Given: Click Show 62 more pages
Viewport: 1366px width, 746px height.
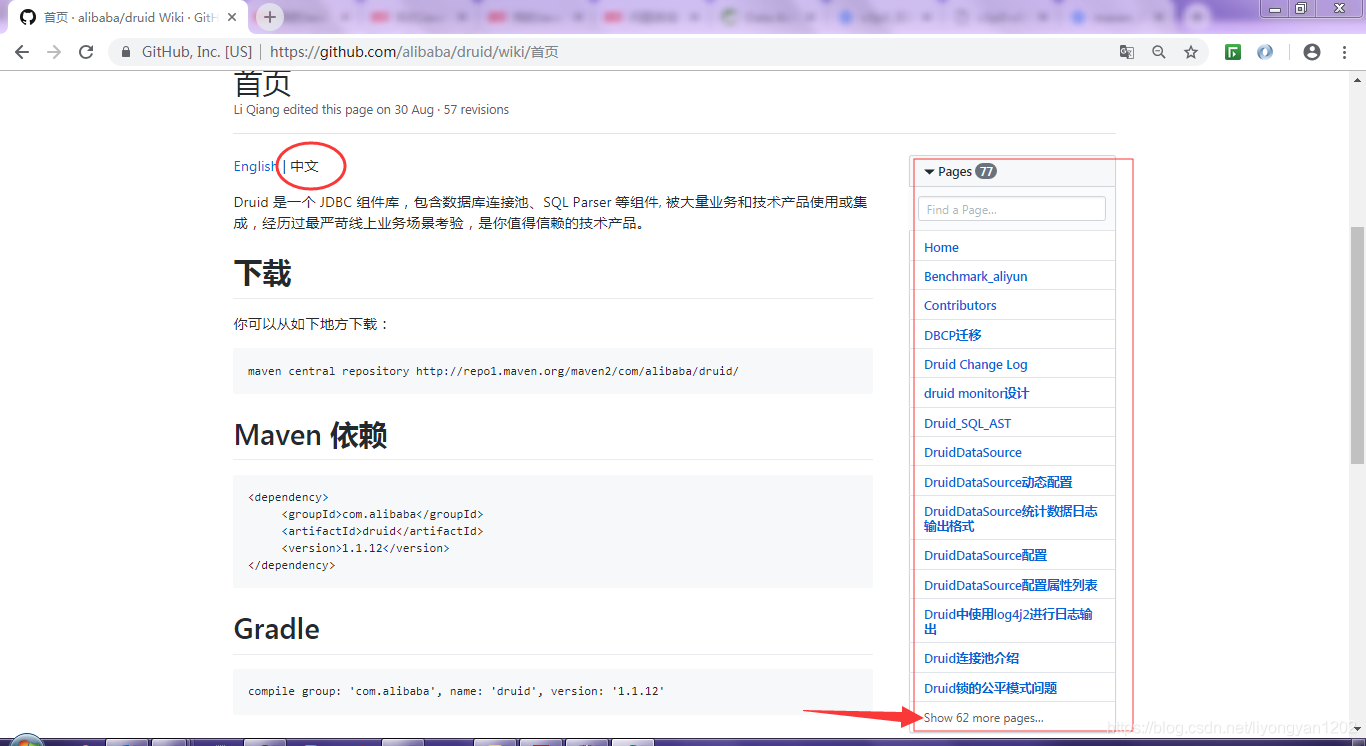Looking at the screenshot, I should coord(983,718).
